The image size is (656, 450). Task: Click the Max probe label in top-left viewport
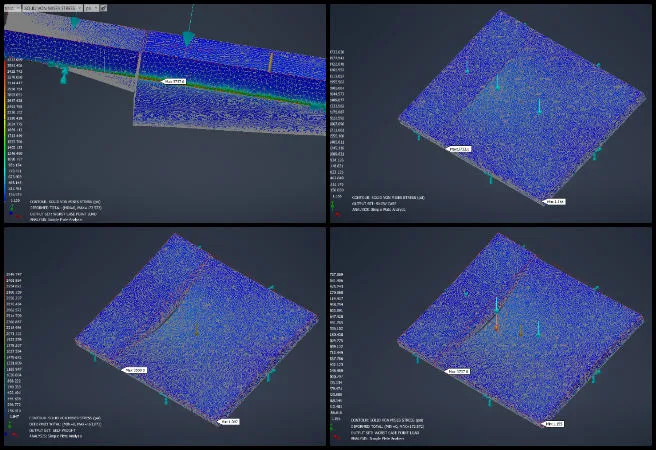(x=174, y=81)
